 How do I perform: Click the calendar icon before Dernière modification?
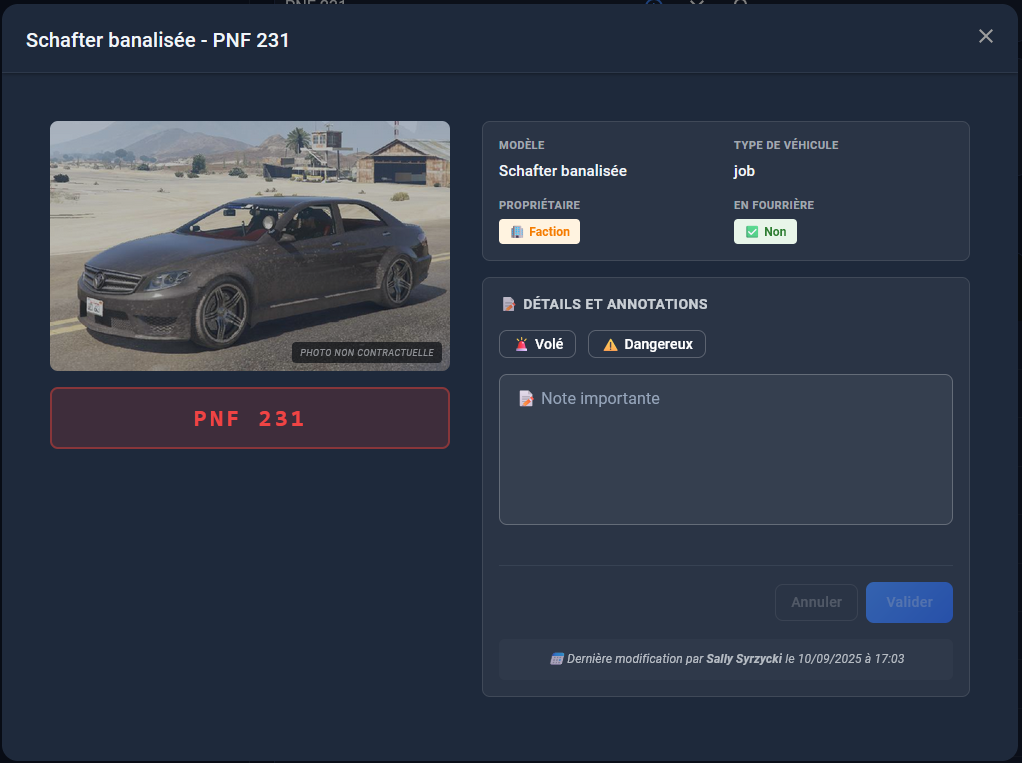click(557, 659)
